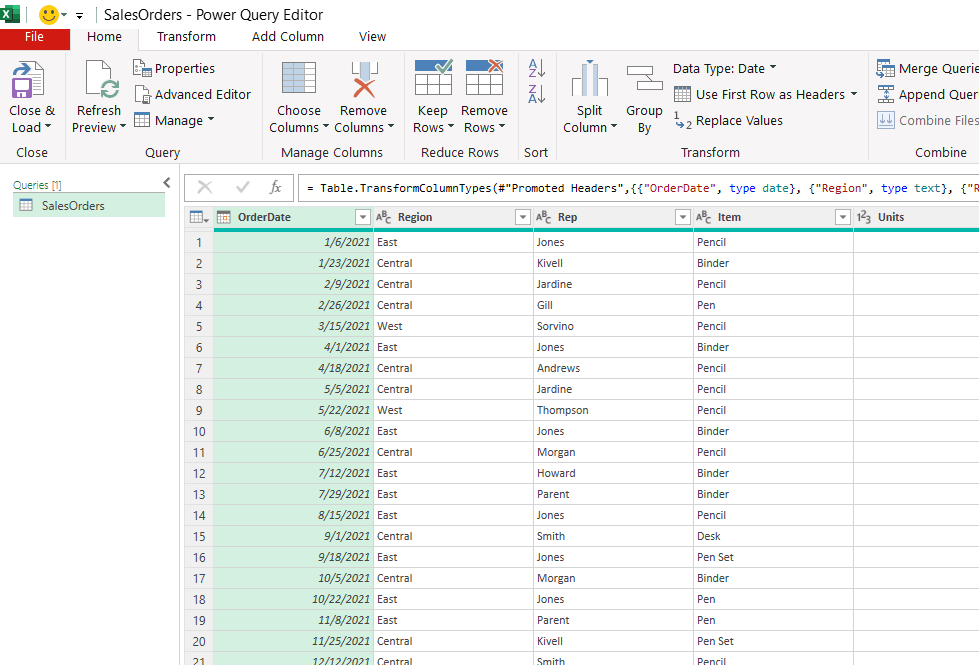Open OrderDate column filter dropdown
Screen dimensions: 979x665
(x=363, y=217)
